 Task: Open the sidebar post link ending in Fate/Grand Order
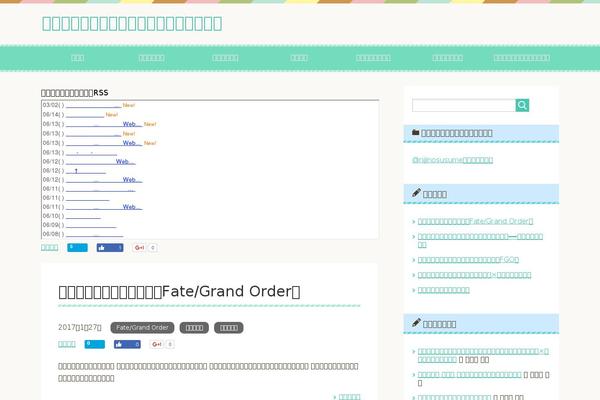click(x=475, y=221)
